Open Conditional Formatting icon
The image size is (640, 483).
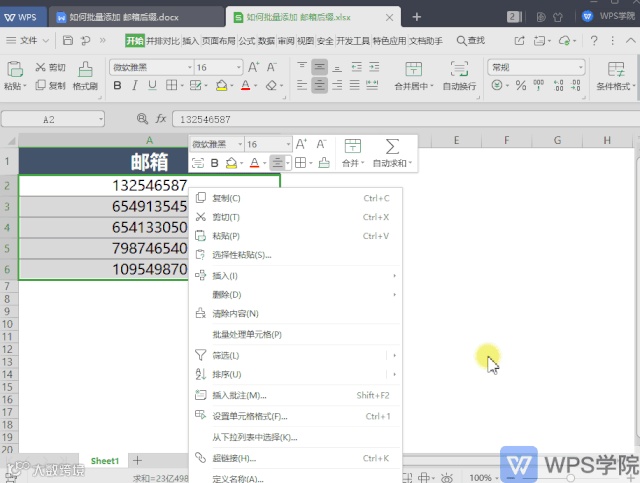(x=616, y=69)
